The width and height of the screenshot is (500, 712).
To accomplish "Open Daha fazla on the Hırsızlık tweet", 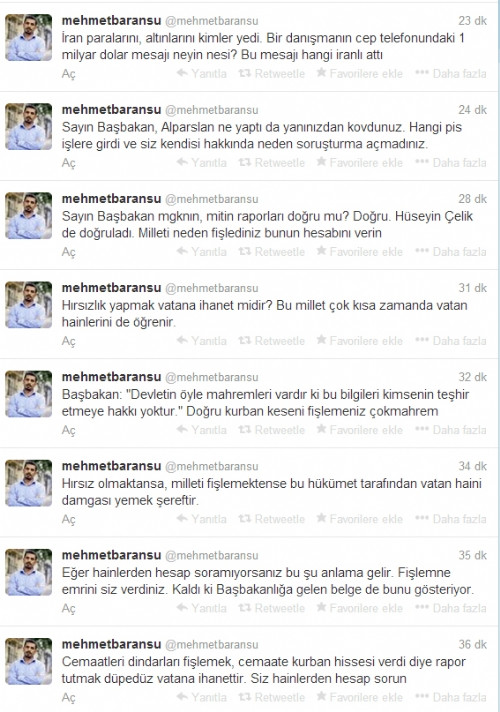I will point(450,341).
